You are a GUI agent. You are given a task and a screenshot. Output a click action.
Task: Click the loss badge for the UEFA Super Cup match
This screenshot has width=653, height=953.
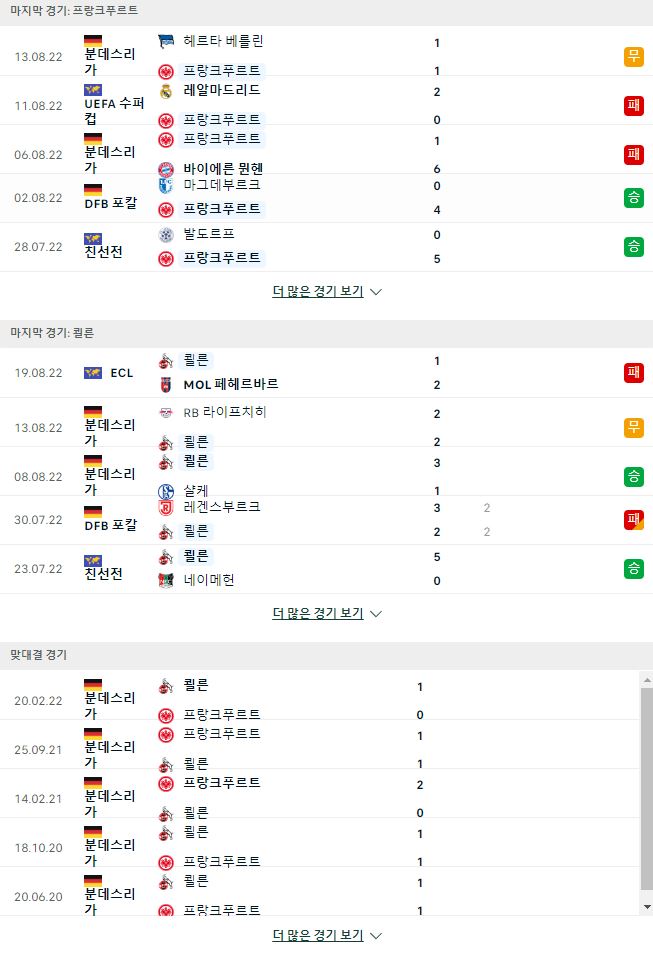click(634, 106)
